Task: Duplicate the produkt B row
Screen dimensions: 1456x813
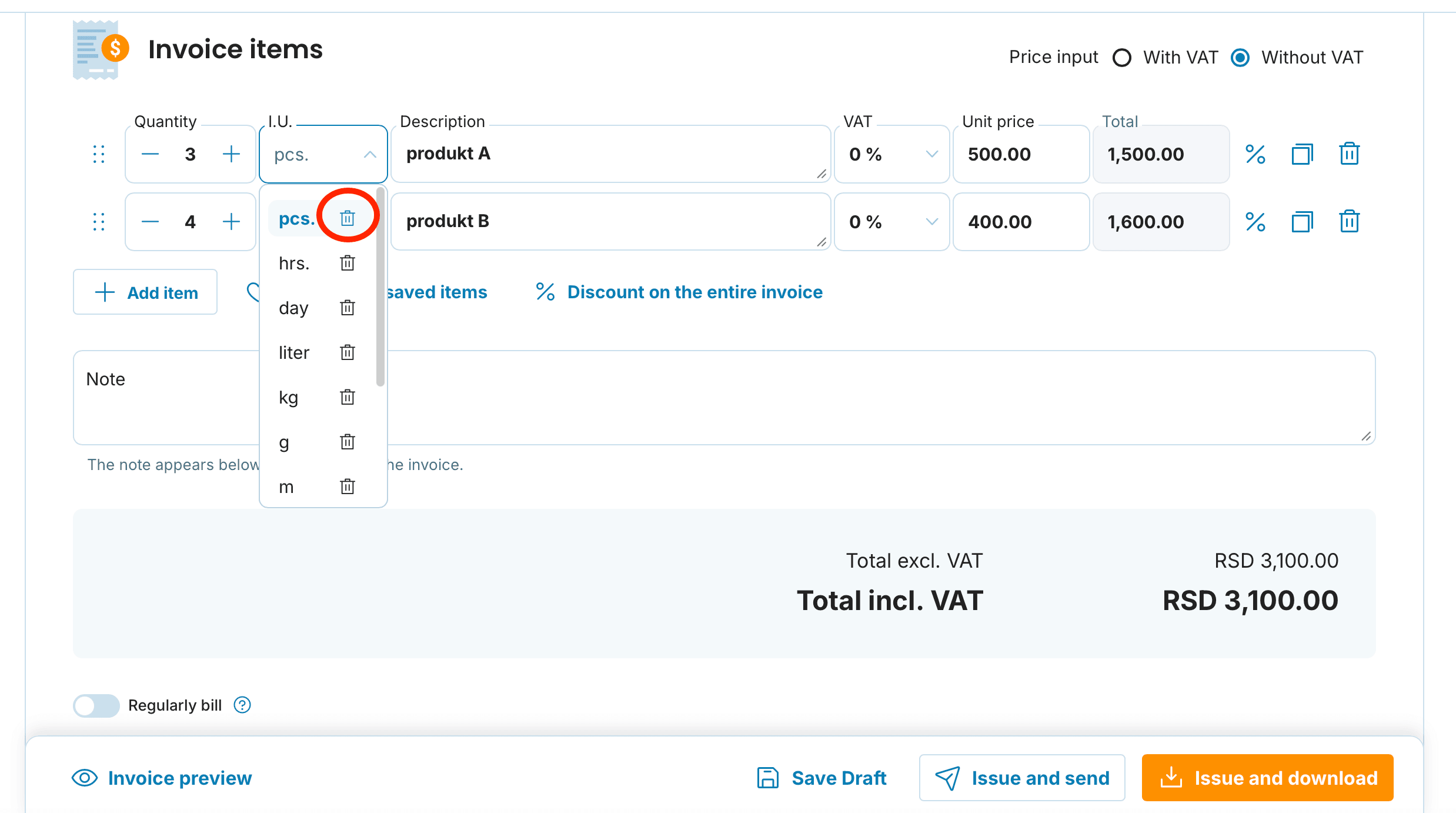Action: click(x=1302, y=222)
